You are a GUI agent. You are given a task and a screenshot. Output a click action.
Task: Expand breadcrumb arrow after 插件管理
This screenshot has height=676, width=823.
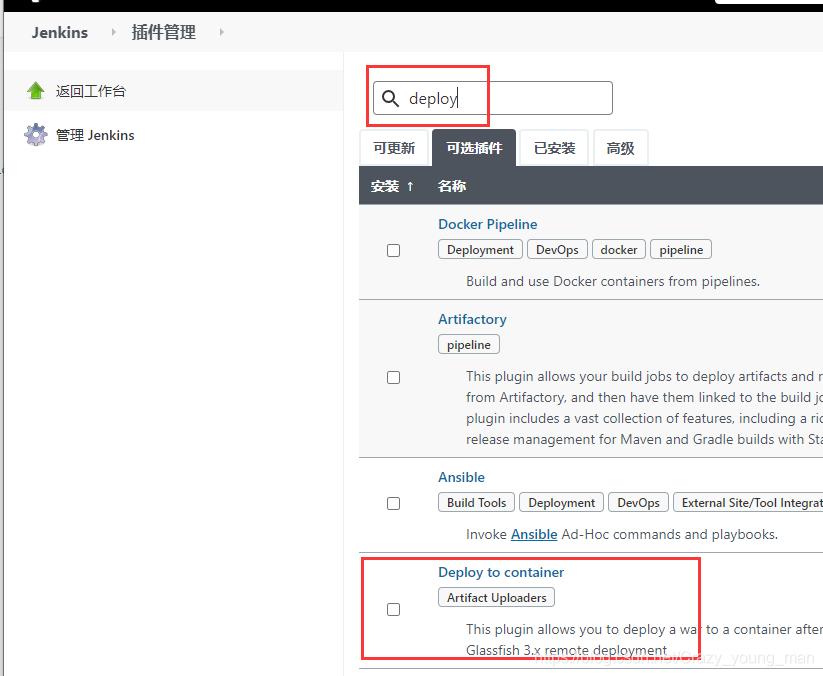(x=221, y=32)
